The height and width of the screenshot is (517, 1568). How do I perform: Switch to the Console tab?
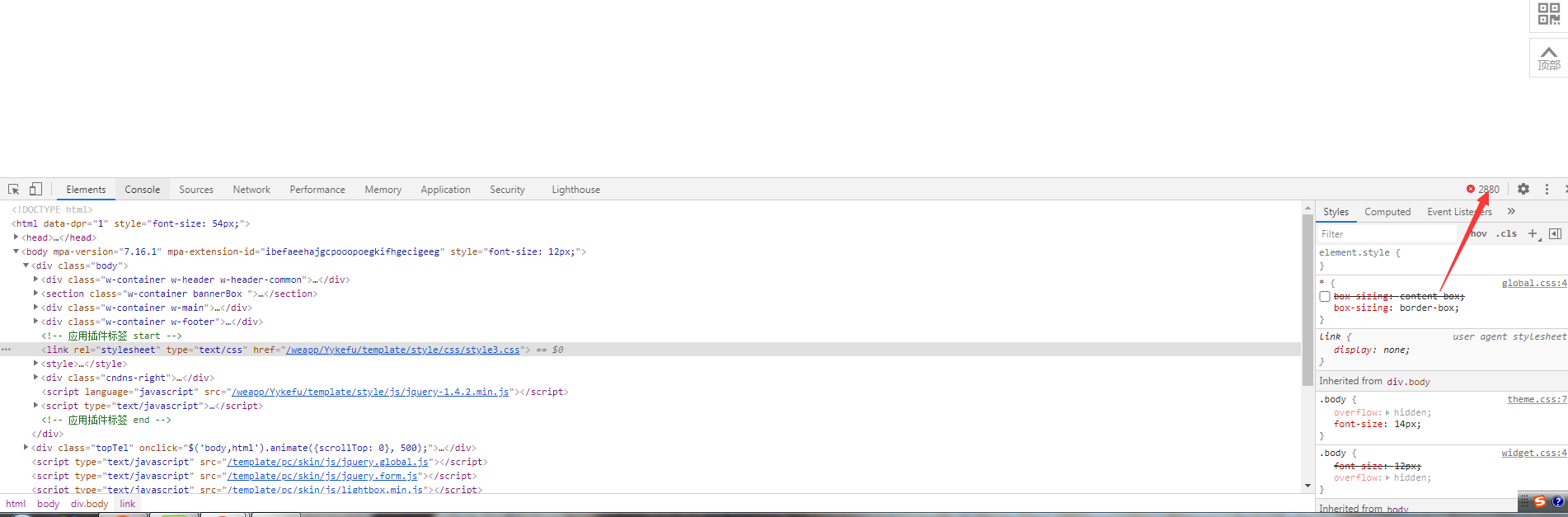coord(143,190)
